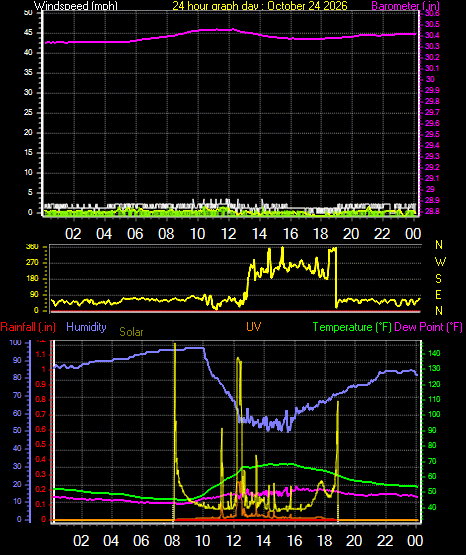466x555 pixels.
Task: Click the '35' windspeed axis value
Action: (x=28, y=73)
